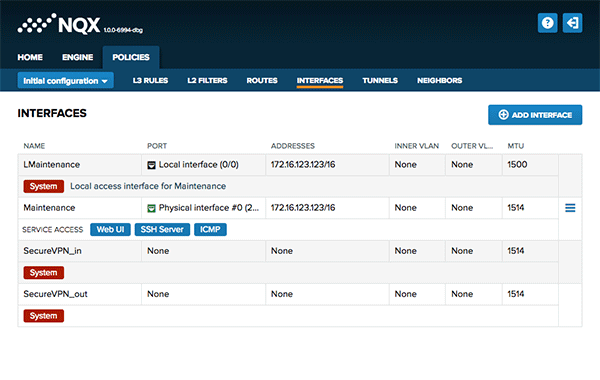This screenshot has width=600, height=380.
Task: Open the TUNNELS section
Action: pos(380,81)
